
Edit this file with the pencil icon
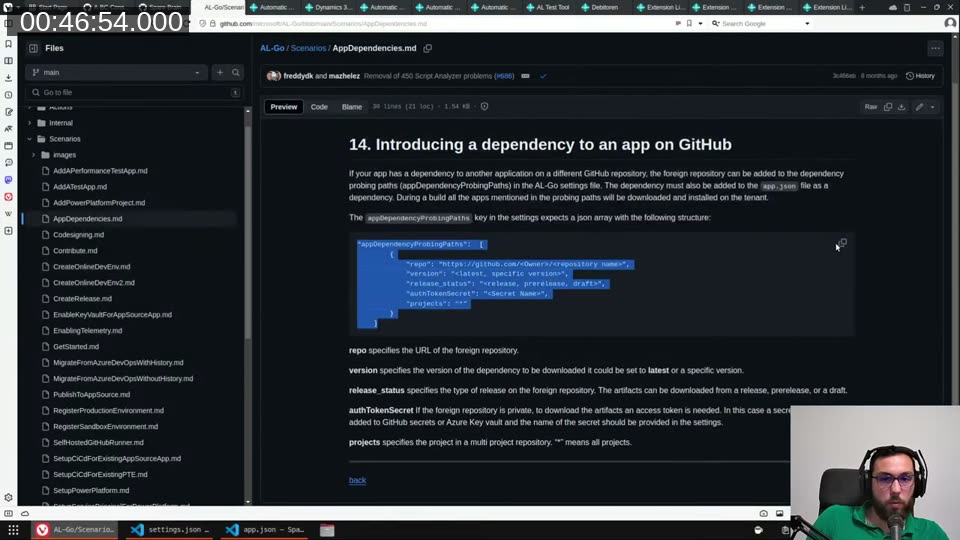(919, 107)
